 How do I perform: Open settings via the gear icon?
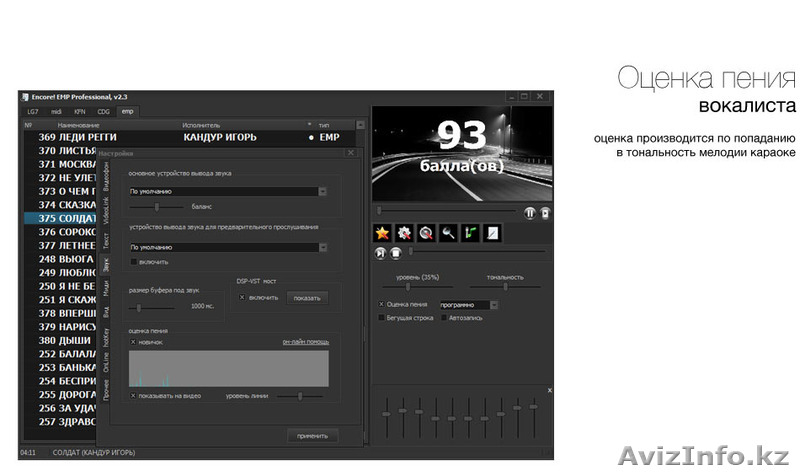point(404,232)
